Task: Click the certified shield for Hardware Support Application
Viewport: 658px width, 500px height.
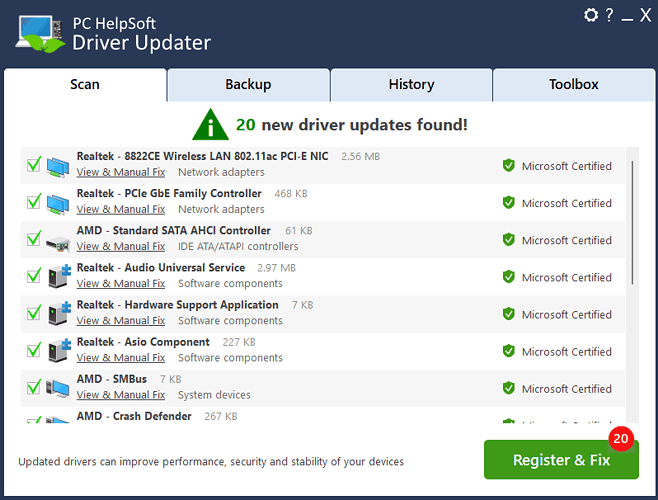Action: (509, 314)
